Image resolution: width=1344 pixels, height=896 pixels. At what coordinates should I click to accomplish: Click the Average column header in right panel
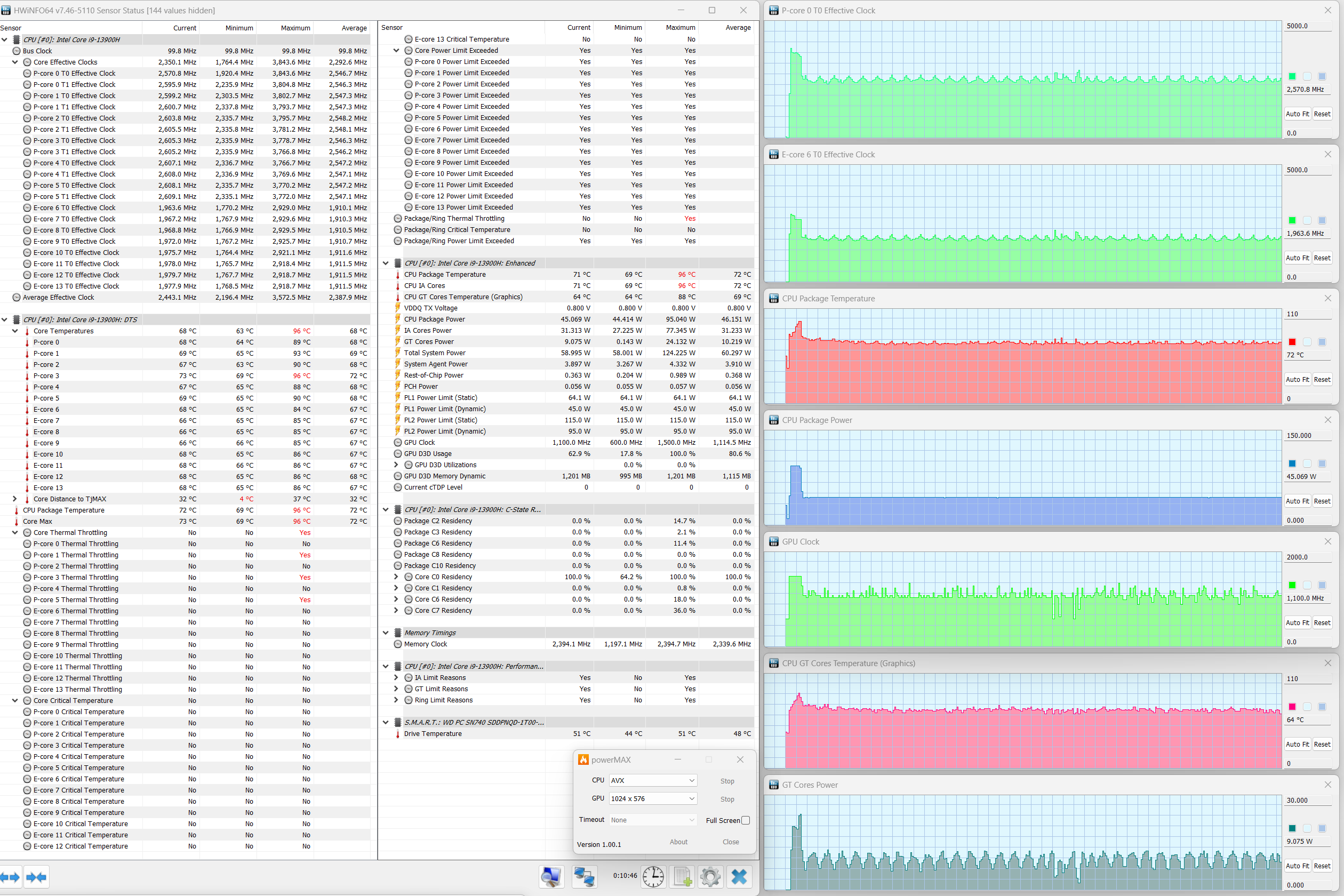[x=737, y=27]
